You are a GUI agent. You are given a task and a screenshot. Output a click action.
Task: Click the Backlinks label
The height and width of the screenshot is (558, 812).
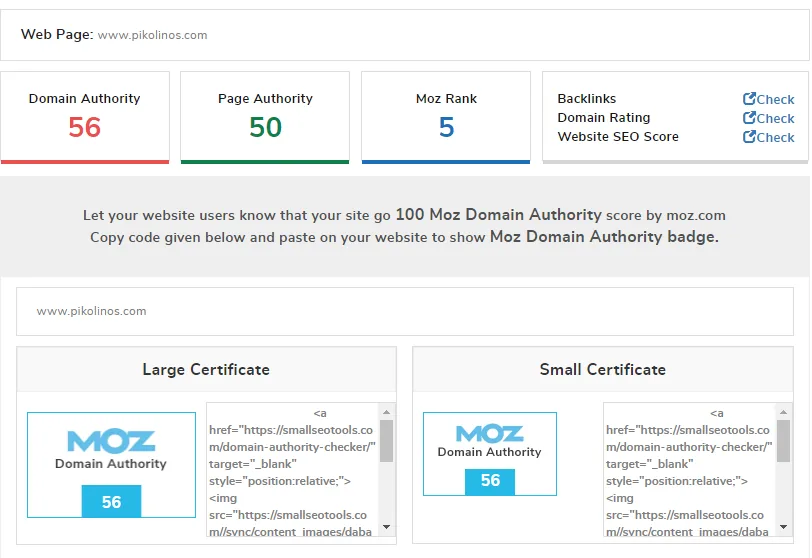pyautogui.click(x=587, y=98)
